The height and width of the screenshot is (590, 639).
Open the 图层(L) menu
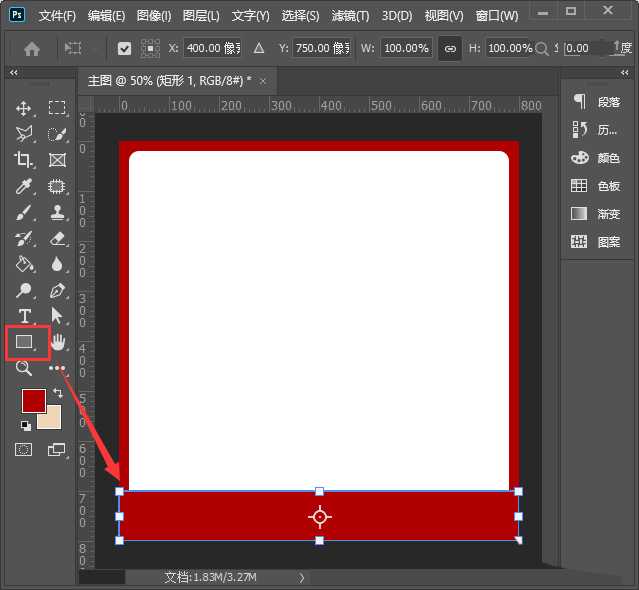pyautogui.click(x=201, y=16)
